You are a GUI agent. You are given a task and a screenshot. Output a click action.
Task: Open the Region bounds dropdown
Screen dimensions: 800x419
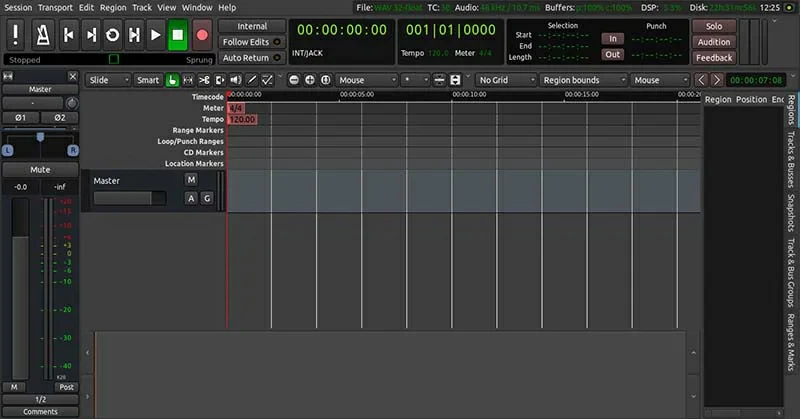coord(583,80)
